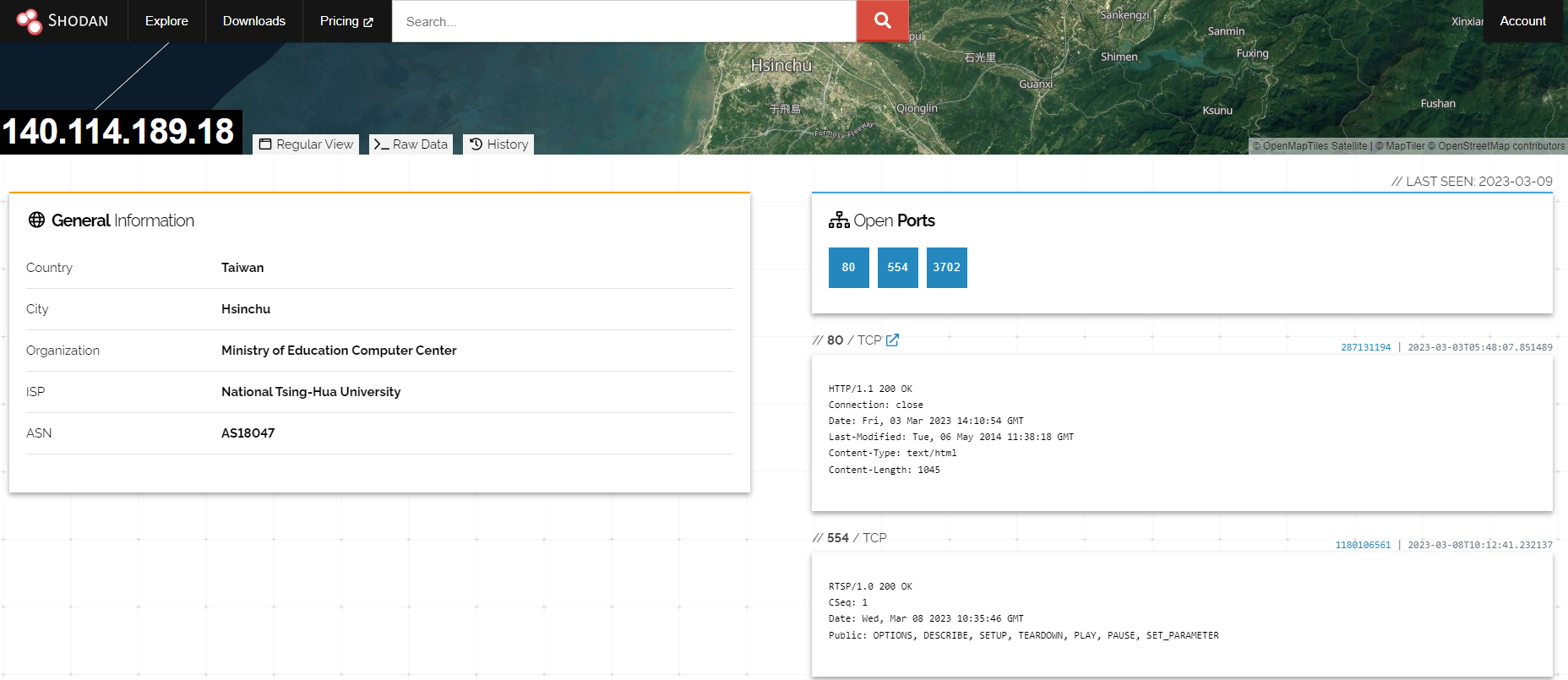
Task: Open the 287131194 scan ID link
Action: tap(1365, 347)
